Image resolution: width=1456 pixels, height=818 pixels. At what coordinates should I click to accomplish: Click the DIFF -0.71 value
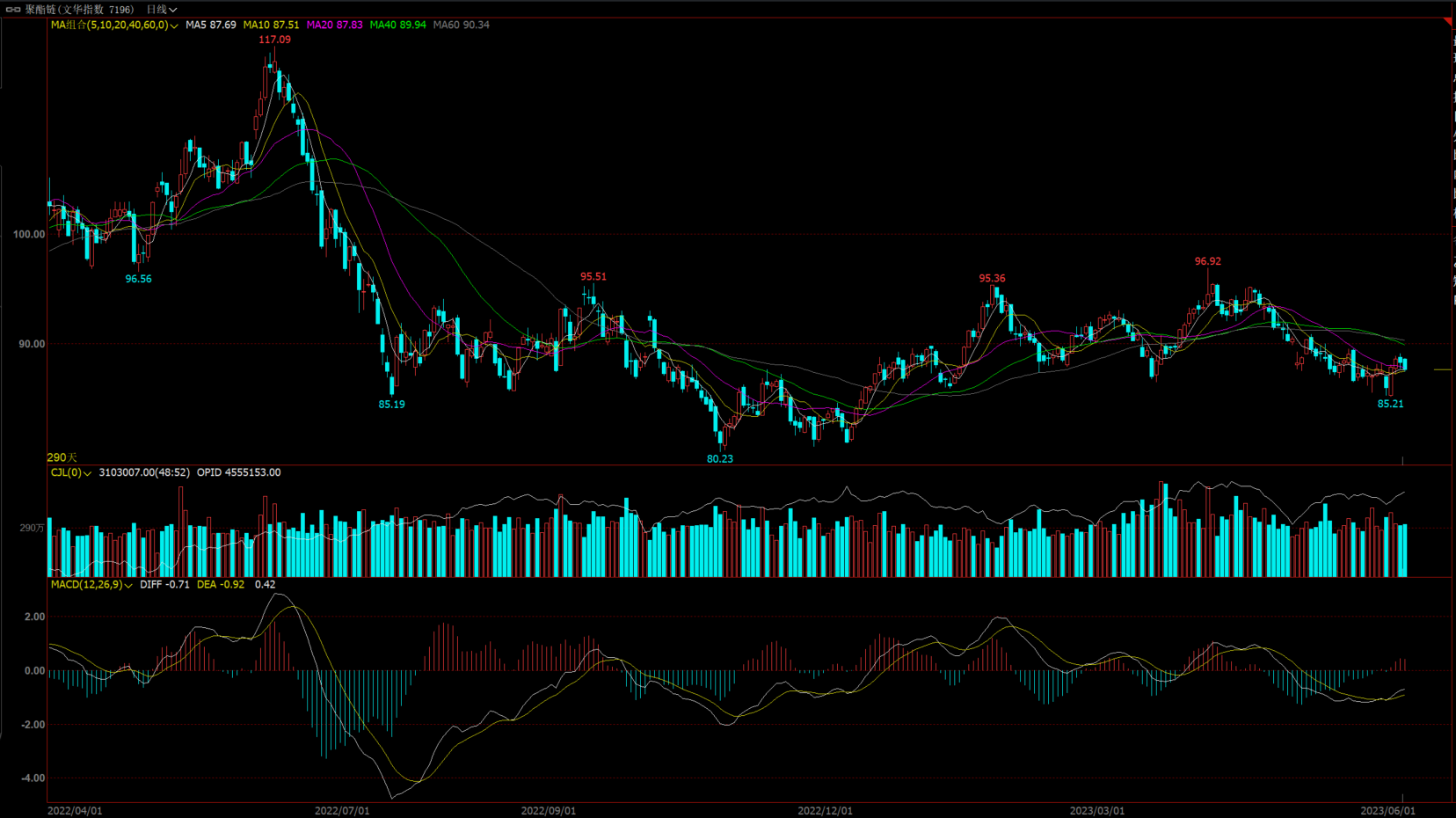[x=164, y=584]
